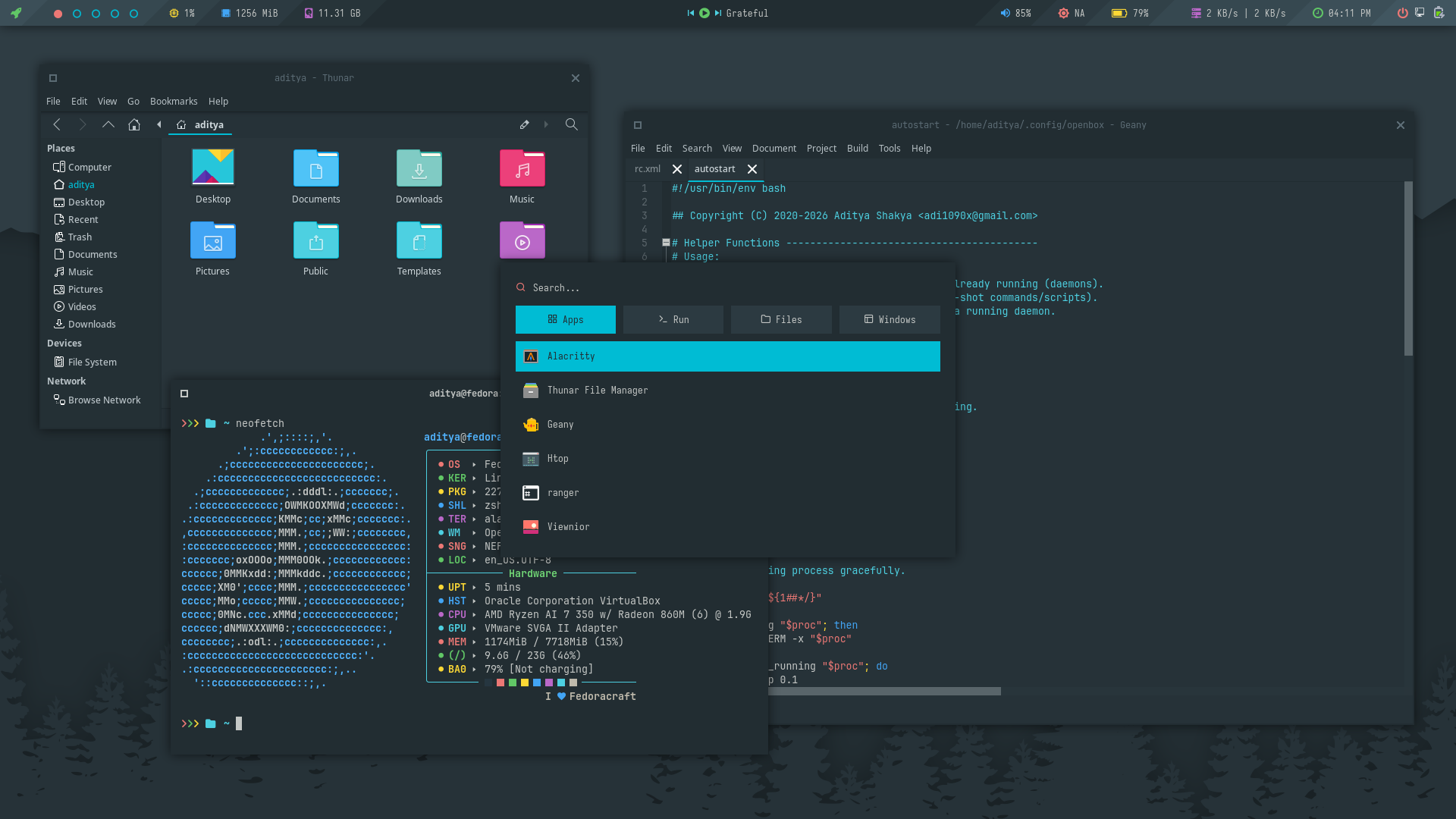Click the Home icon in Thunar's toolbar
This screenshot has height=819, width=1456.
coord(134,124)
